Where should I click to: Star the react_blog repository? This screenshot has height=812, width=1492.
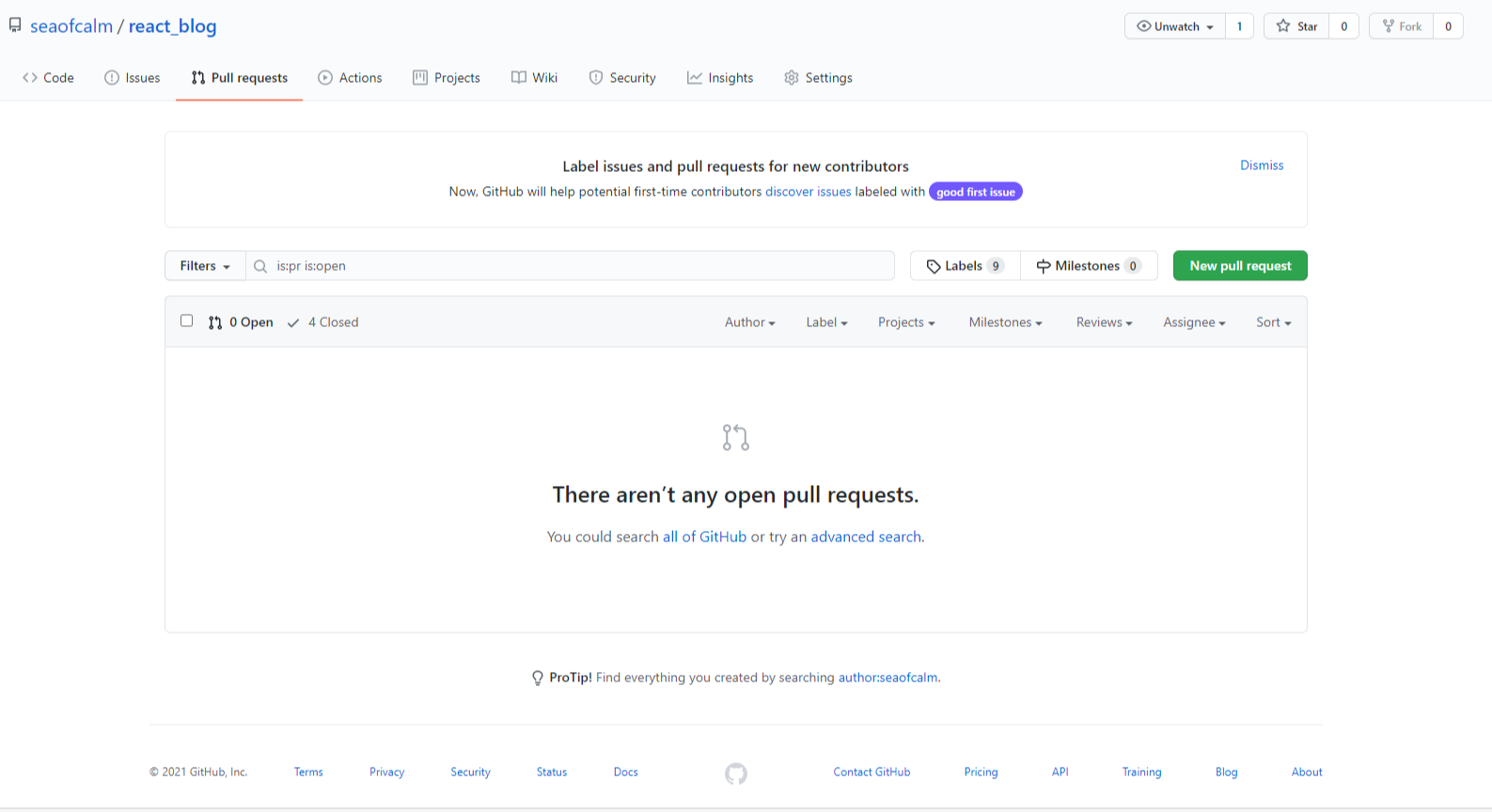point(1296,26)
